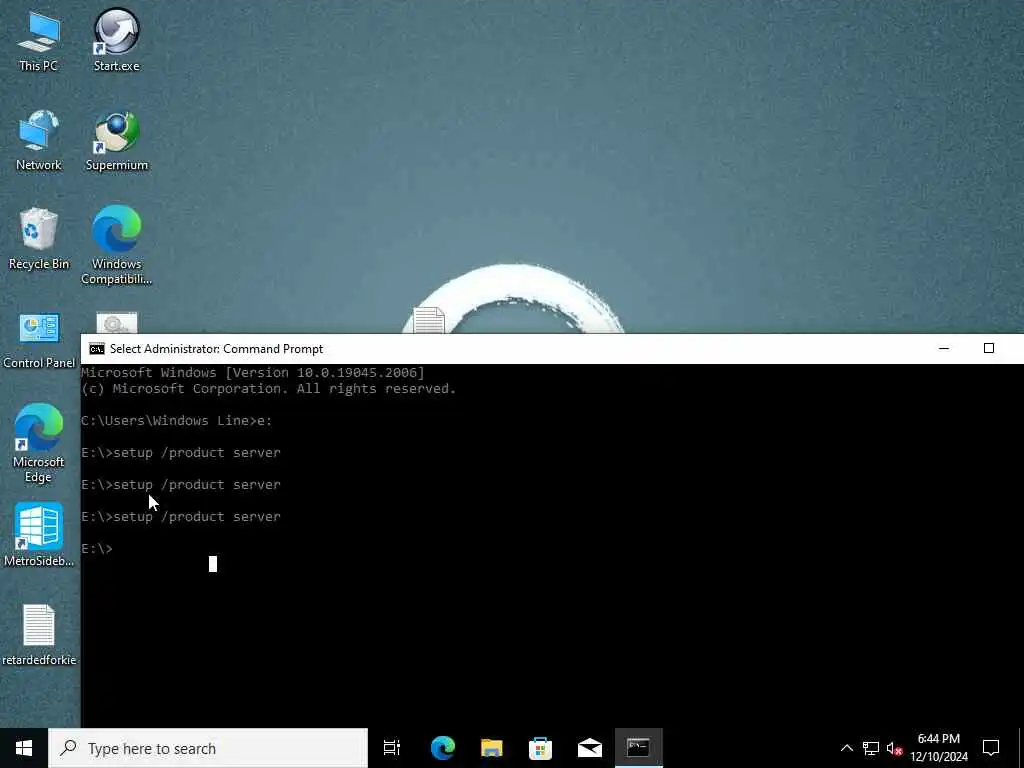Launch the Start.exe shortcut
The height and width of the screenshot is (768, 1024).
coord(116,40)
